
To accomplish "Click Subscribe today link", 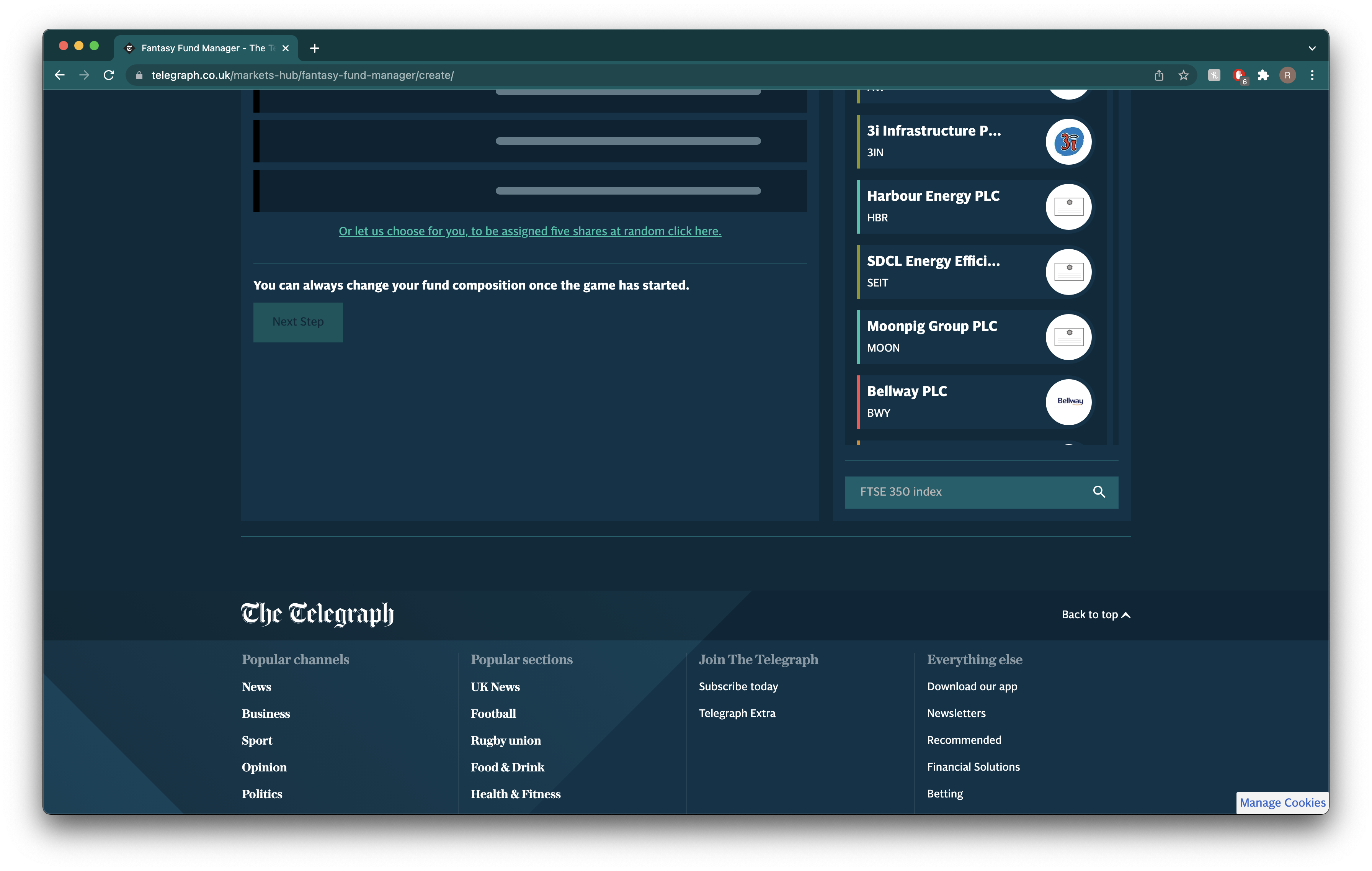I will [738, 686].
